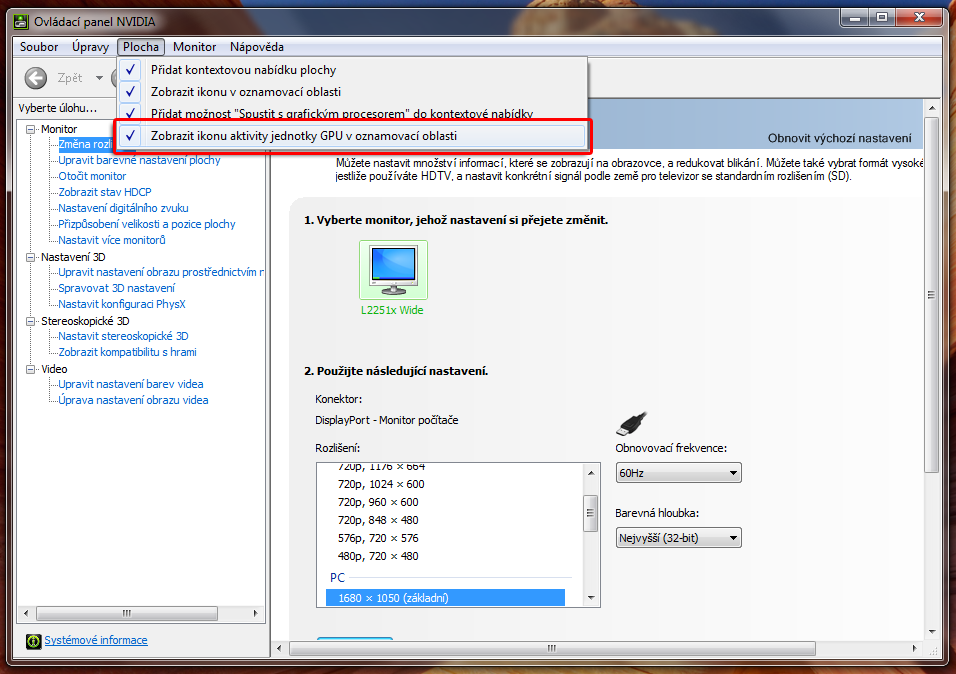Click the DisplayPort connector icon
The width and height of the screenshot is (956, 674).
[632, 422]
